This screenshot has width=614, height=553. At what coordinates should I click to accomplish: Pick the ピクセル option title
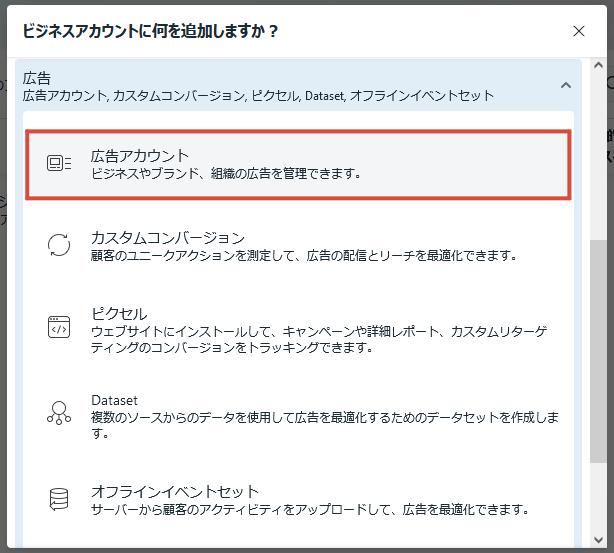[x=119, y=314]
